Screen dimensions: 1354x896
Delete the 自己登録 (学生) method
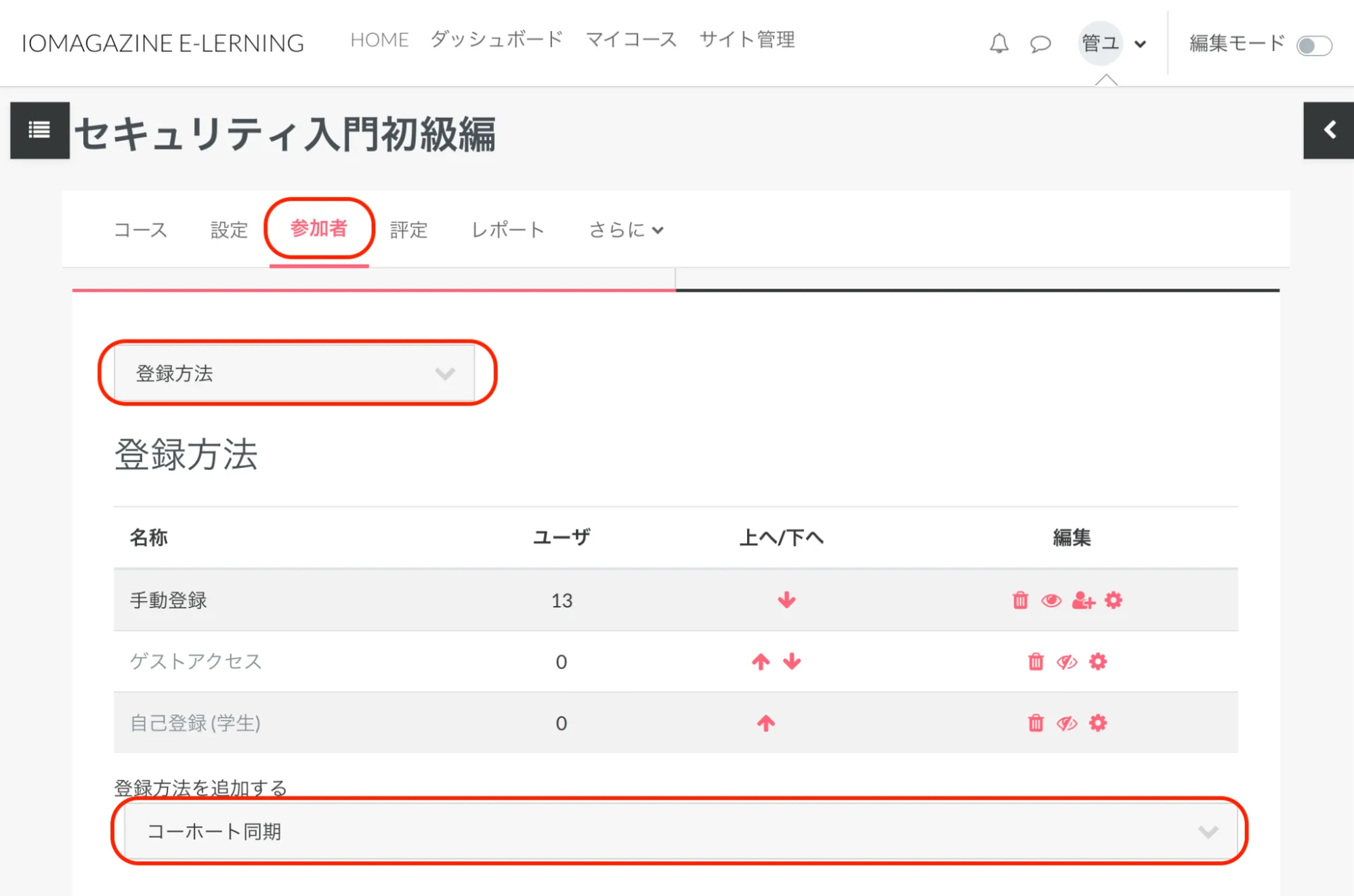pyautogui.click(x=1036, y=723)
